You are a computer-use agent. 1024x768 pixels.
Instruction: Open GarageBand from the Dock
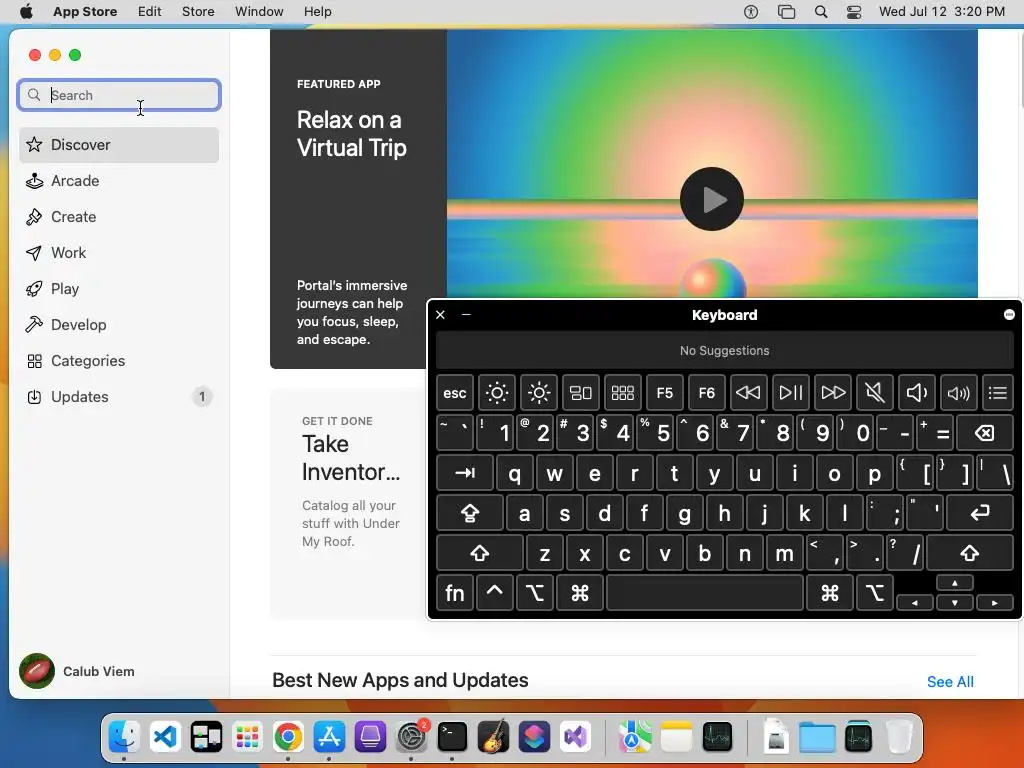click(493, 737)
